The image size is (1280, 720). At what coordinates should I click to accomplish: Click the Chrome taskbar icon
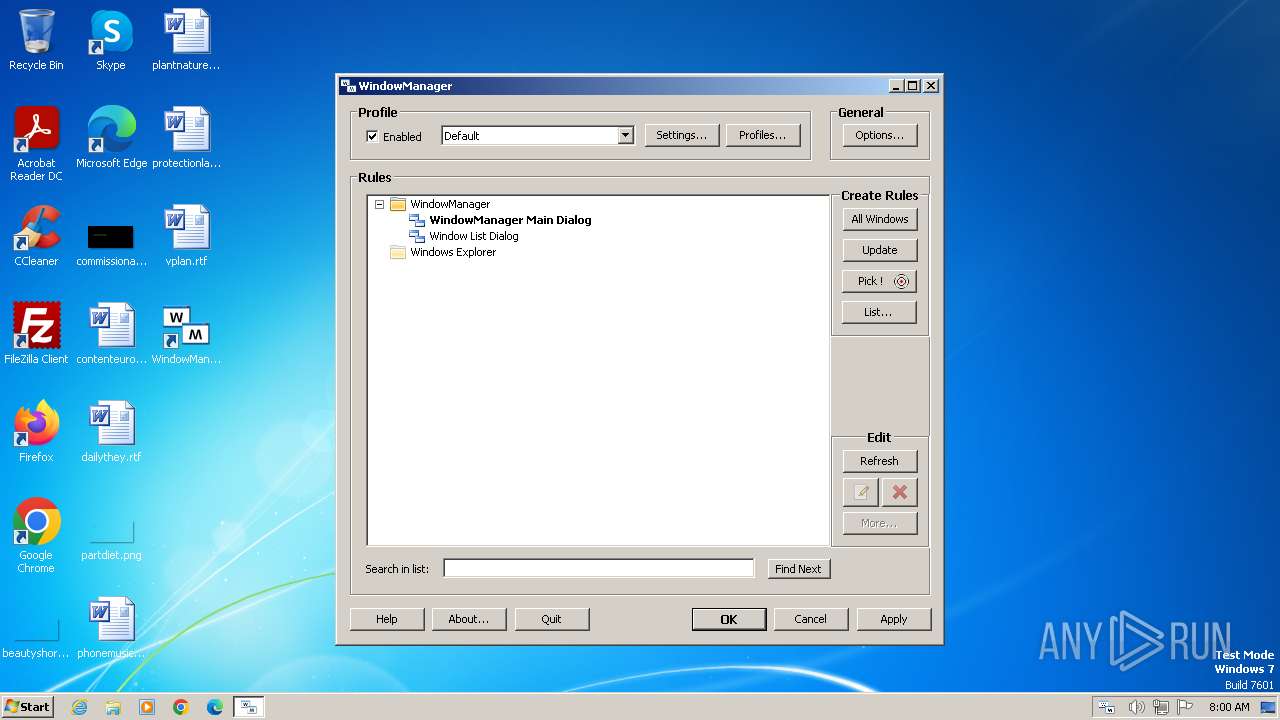(181, 707)
